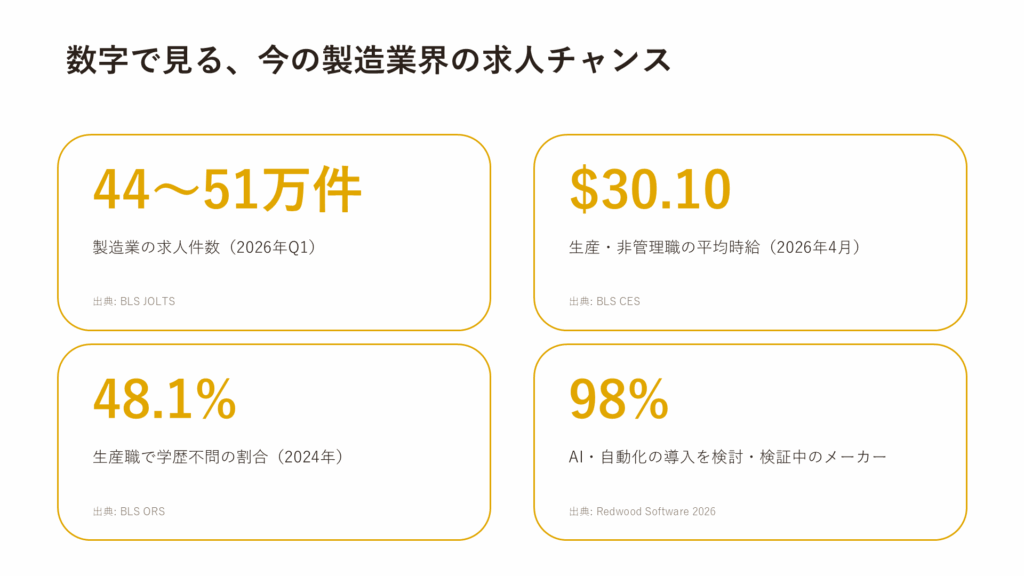Click the source note 出典: BLS ORS

pyautogui.click(x=129, y=511)
